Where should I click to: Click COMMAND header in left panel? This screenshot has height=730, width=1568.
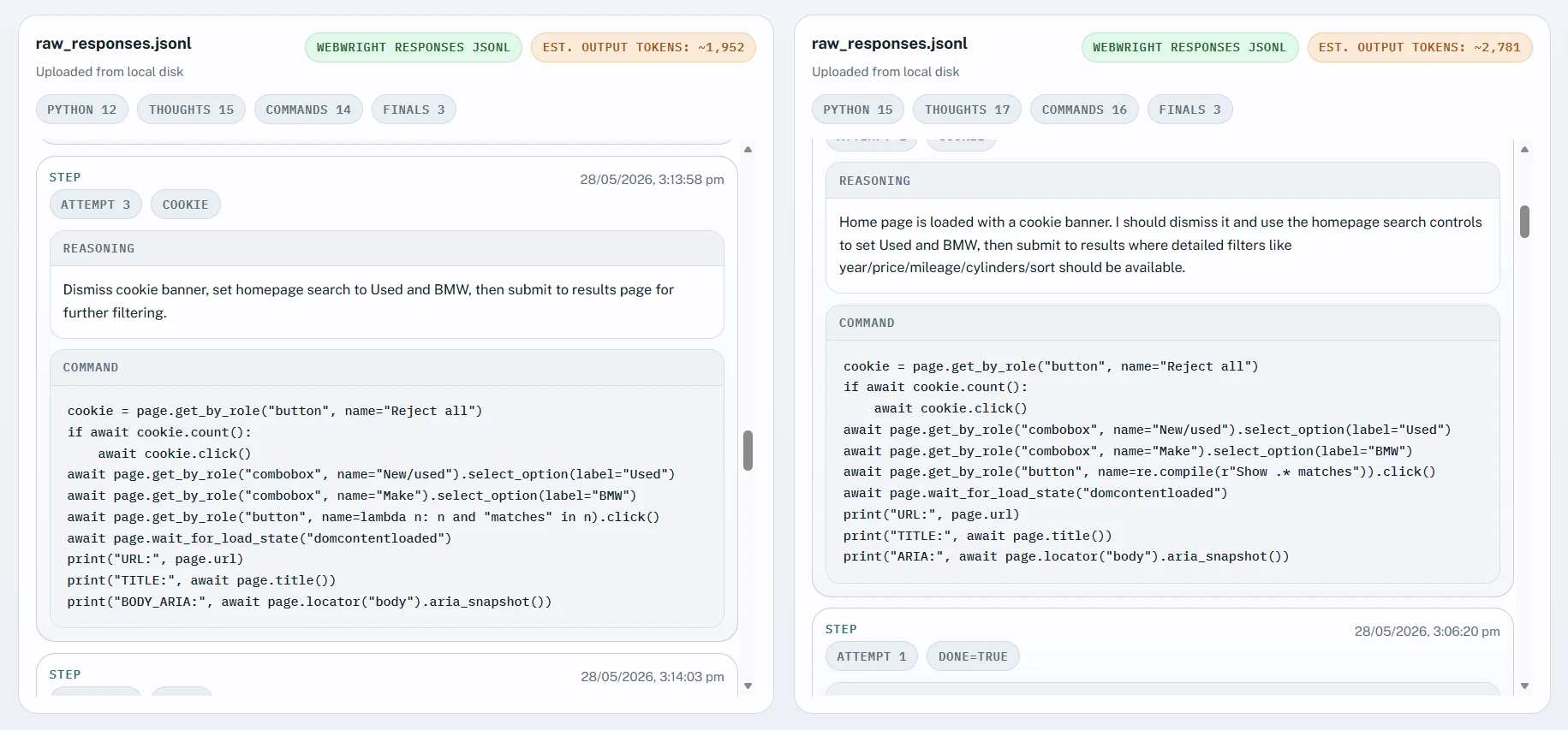pos(387,367)
